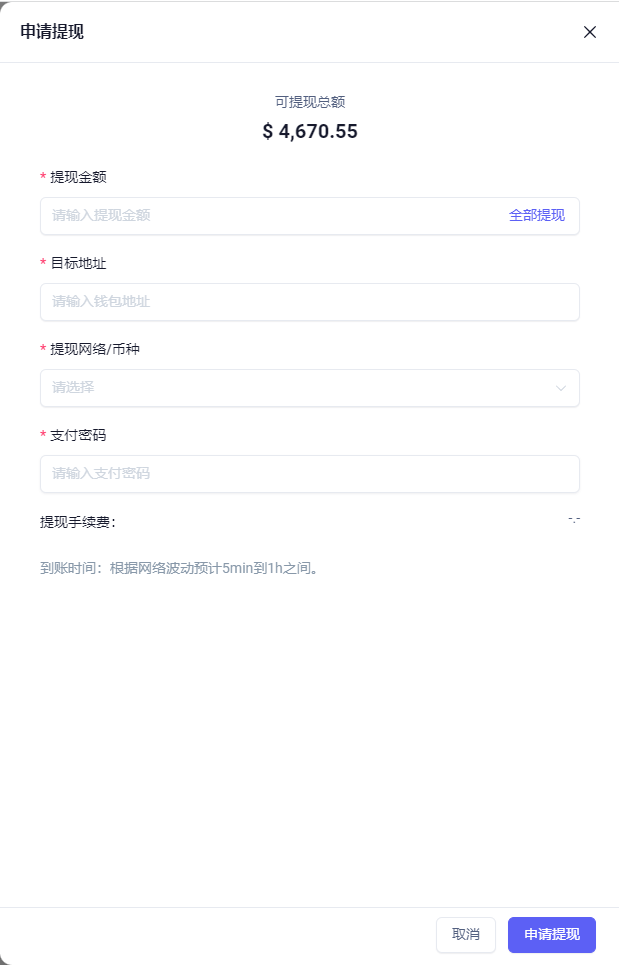Focus the 请输入提现金额 amount field
Viewport: 619px width, 965px height.
(271, 215)
